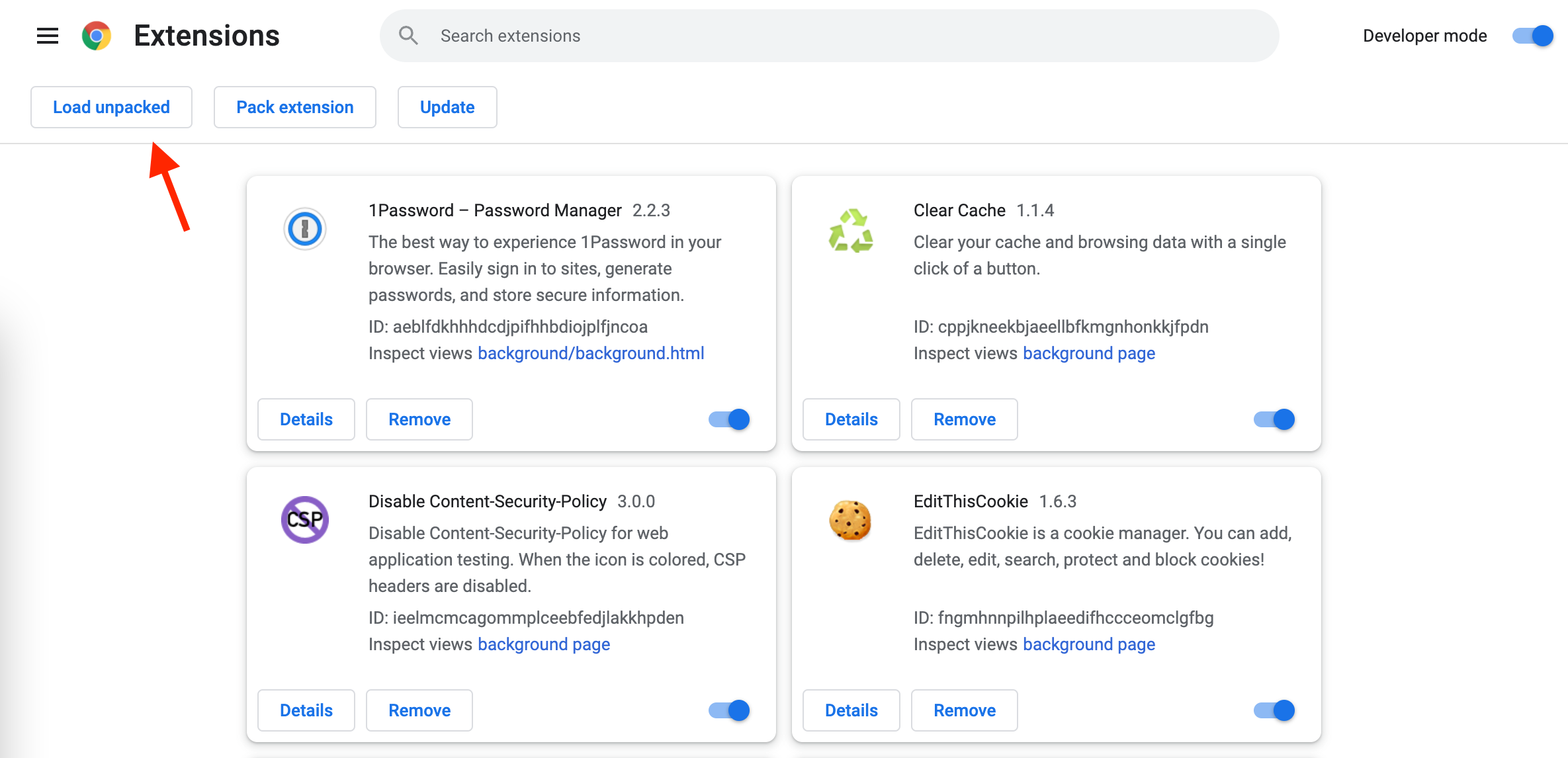This screenshot has height=758, width=1568.
Task: Click the Chrome logo icon
Action: [x=97, y=36]
